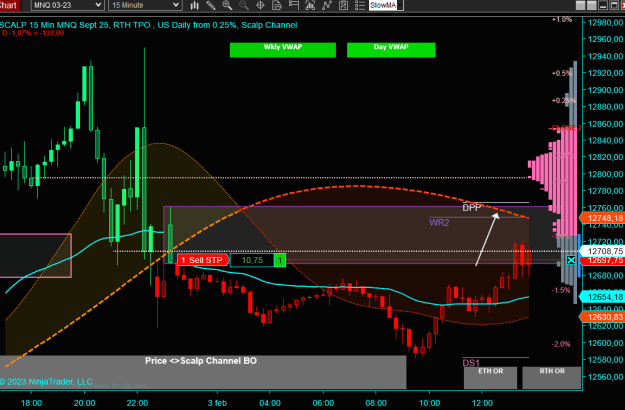625x410 pixels.
Task: Select the crosshair cursor tool
Action: (260, 5)
